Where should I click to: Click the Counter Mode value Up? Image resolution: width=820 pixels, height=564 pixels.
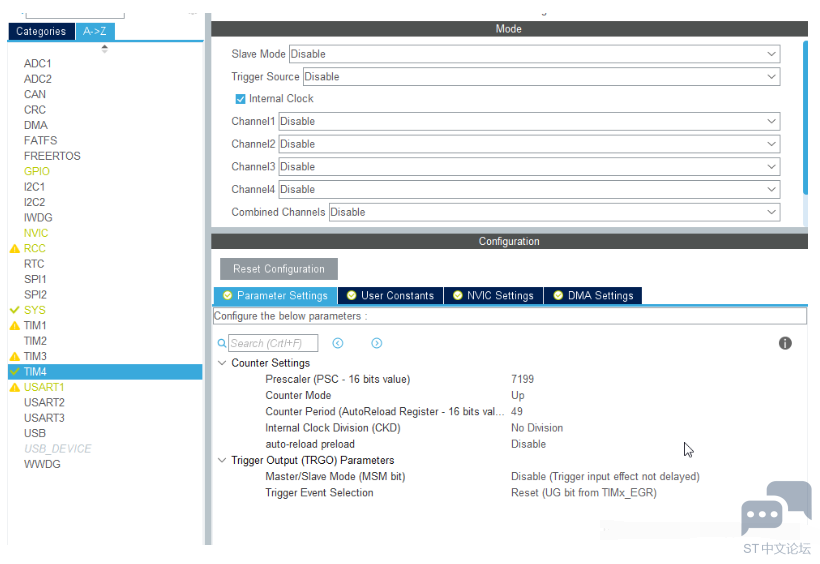(x=517, y=396)
